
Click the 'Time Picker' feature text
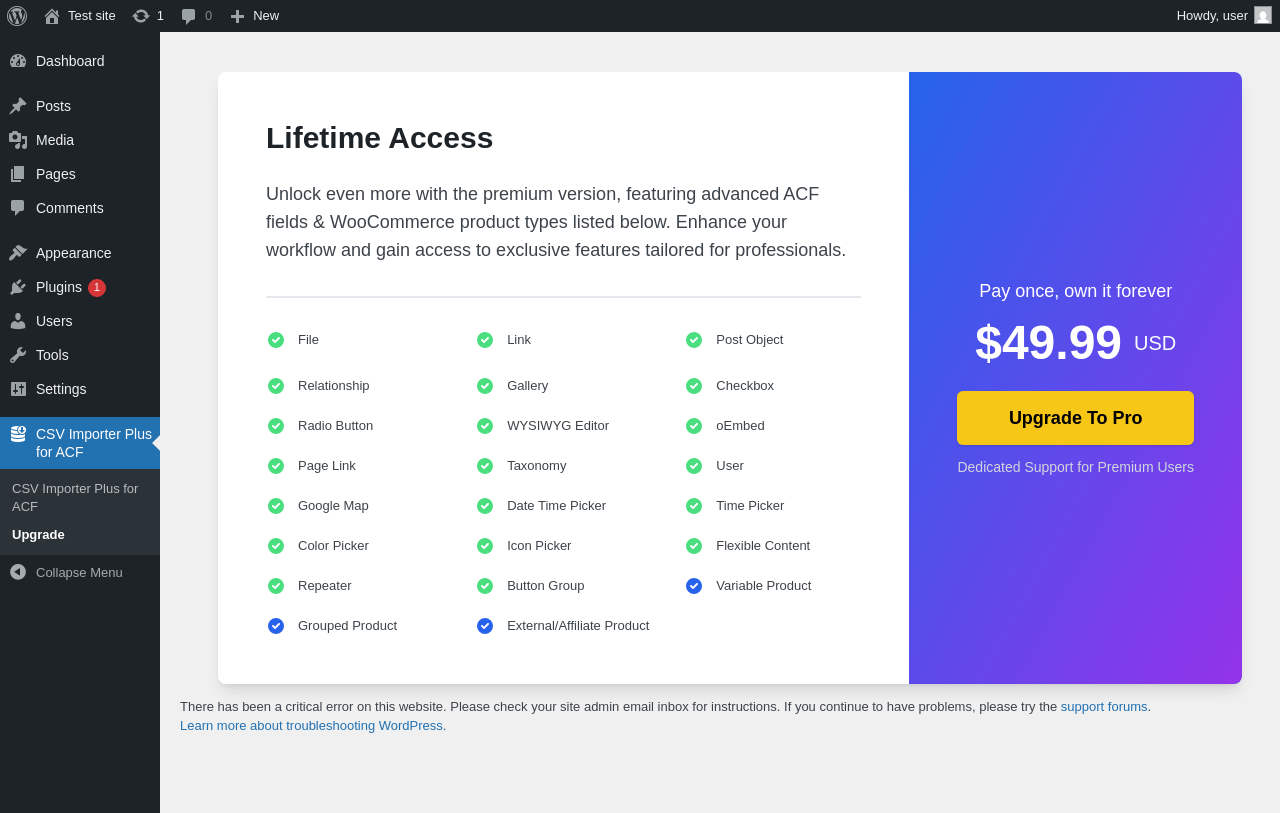coord(750,506)
